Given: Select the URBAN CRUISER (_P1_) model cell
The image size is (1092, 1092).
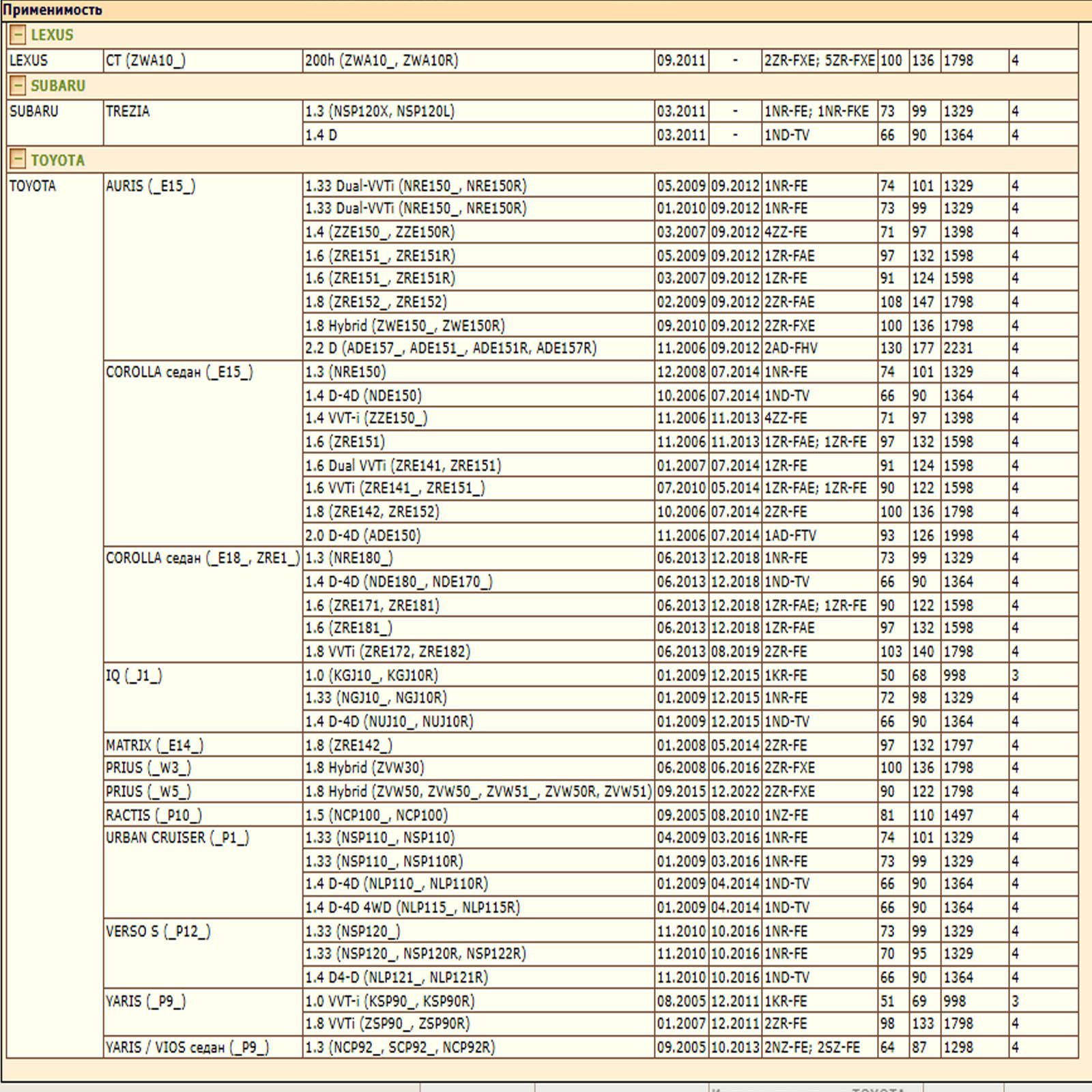Looking at the screenshot, I should coord(177,838).
